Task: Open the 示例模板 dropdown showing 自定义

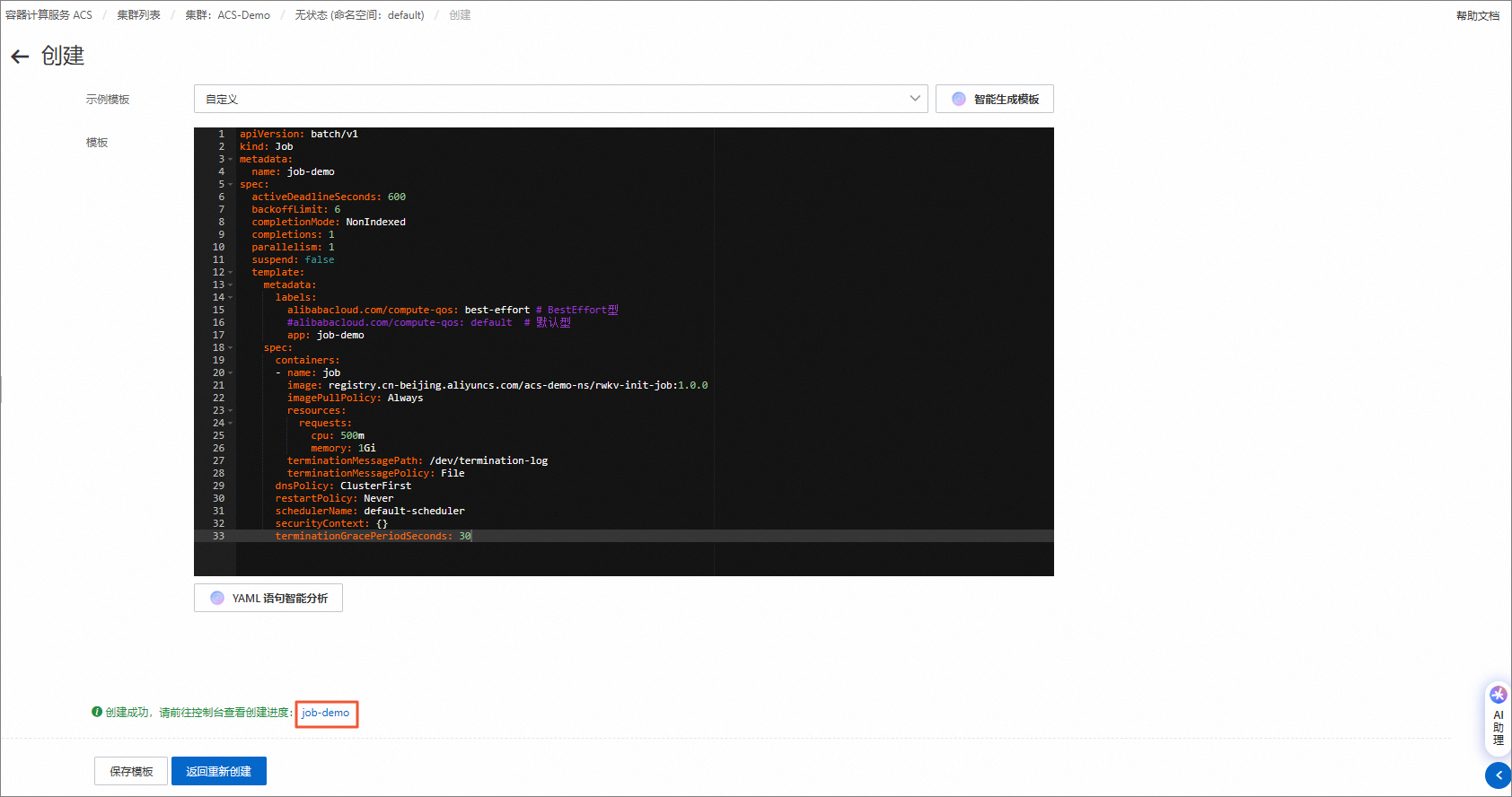Action: coord(561,99)
